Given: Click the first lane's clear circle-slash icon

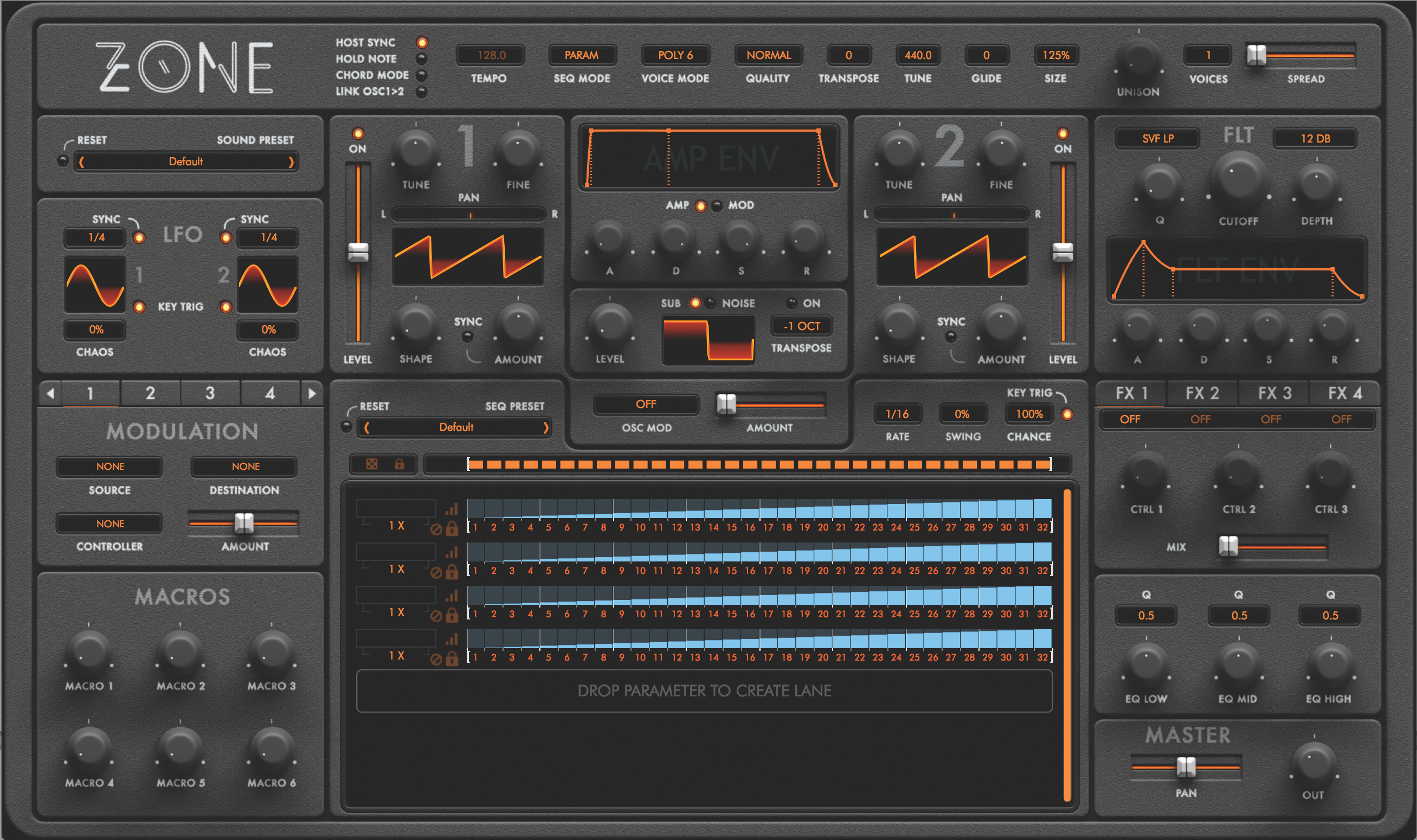Looking at the screenshot, I should tap(436, 529).
